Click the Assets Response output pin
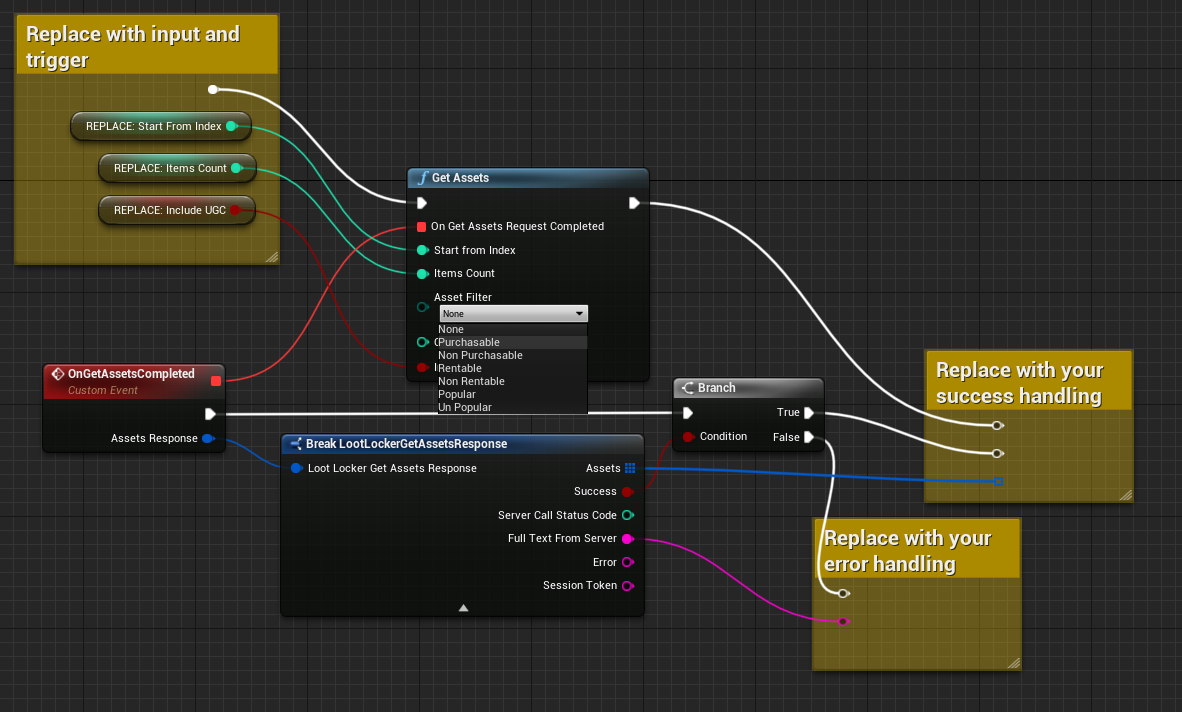 (207, 438)
